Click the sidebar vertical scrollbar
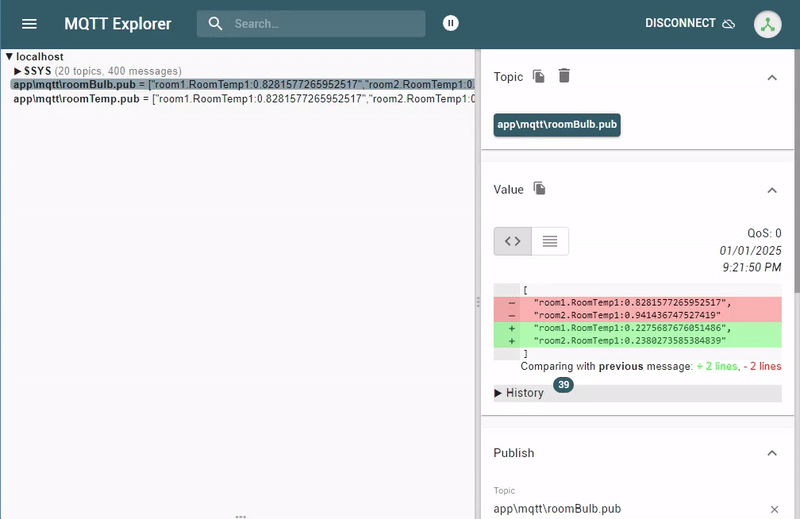Viewport: 800px width, 519px height. pyautogui.click(x=797, y=171)
